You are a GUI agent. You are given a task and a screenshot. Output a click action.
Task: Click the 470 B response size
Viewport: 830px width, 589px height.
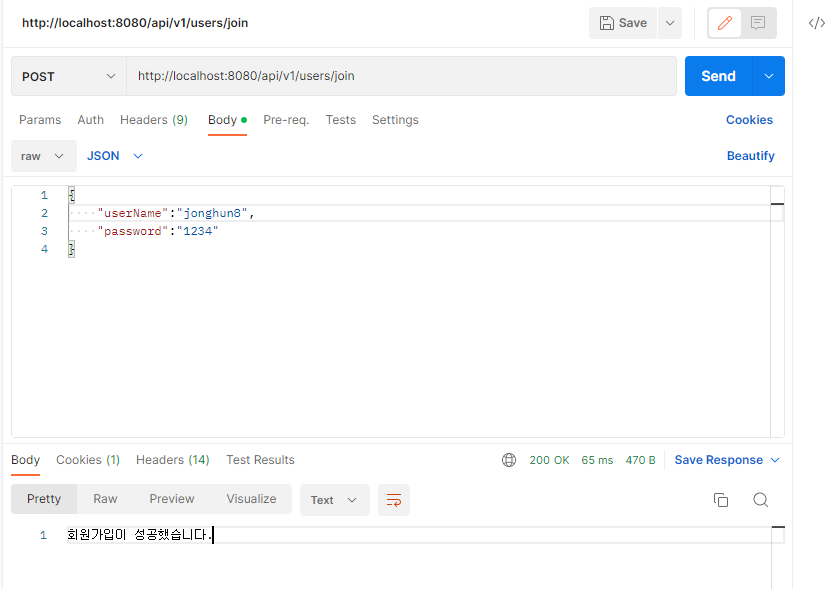click(640, 460)
